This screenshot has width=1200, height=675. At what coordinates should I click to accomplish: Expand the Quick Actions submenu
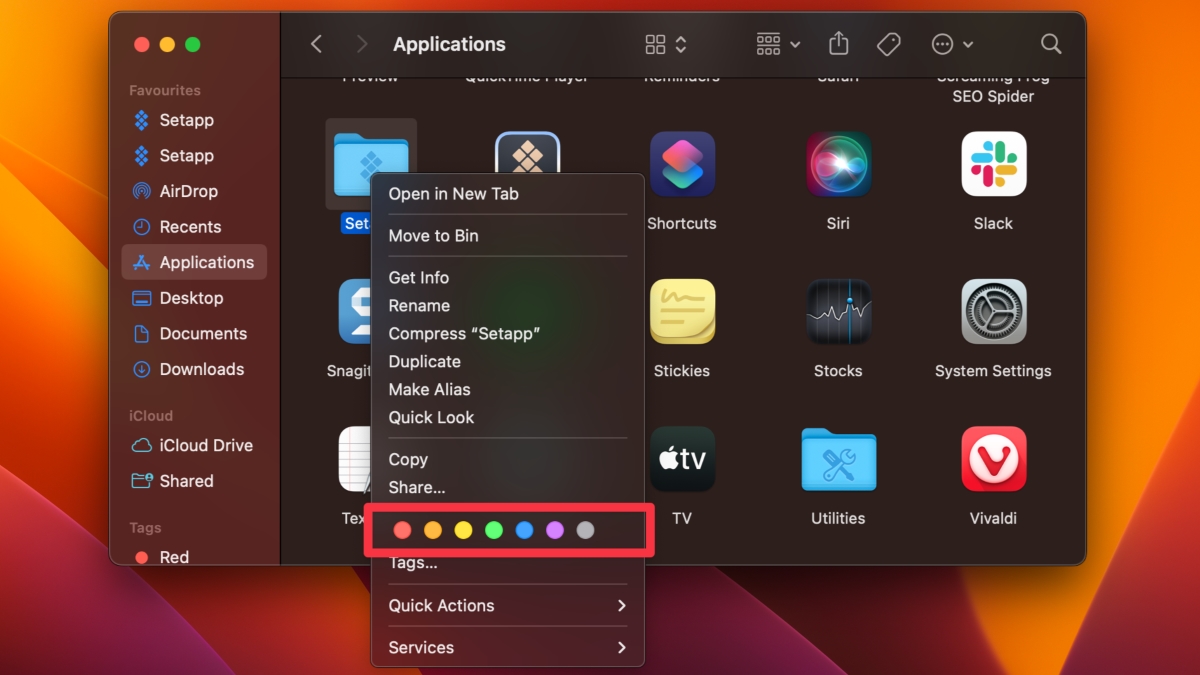441,605
